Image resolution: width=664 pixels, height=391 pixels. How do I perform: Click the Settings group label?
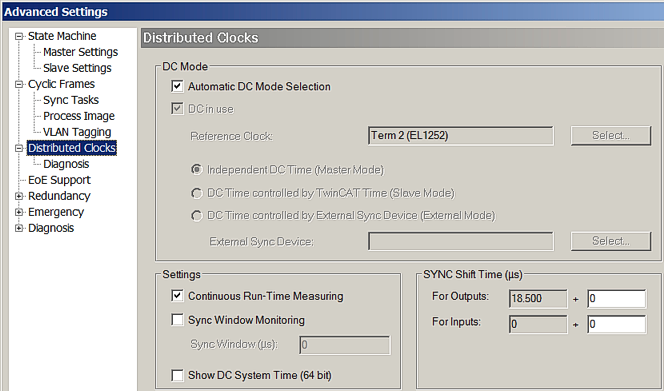[x=181, y=275]
